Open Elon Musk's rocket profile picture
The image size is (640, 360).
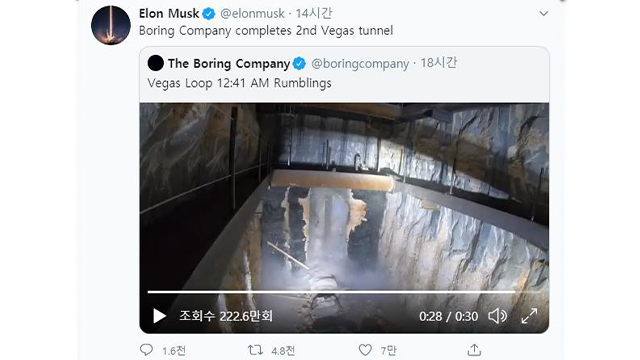click(111, 25)
